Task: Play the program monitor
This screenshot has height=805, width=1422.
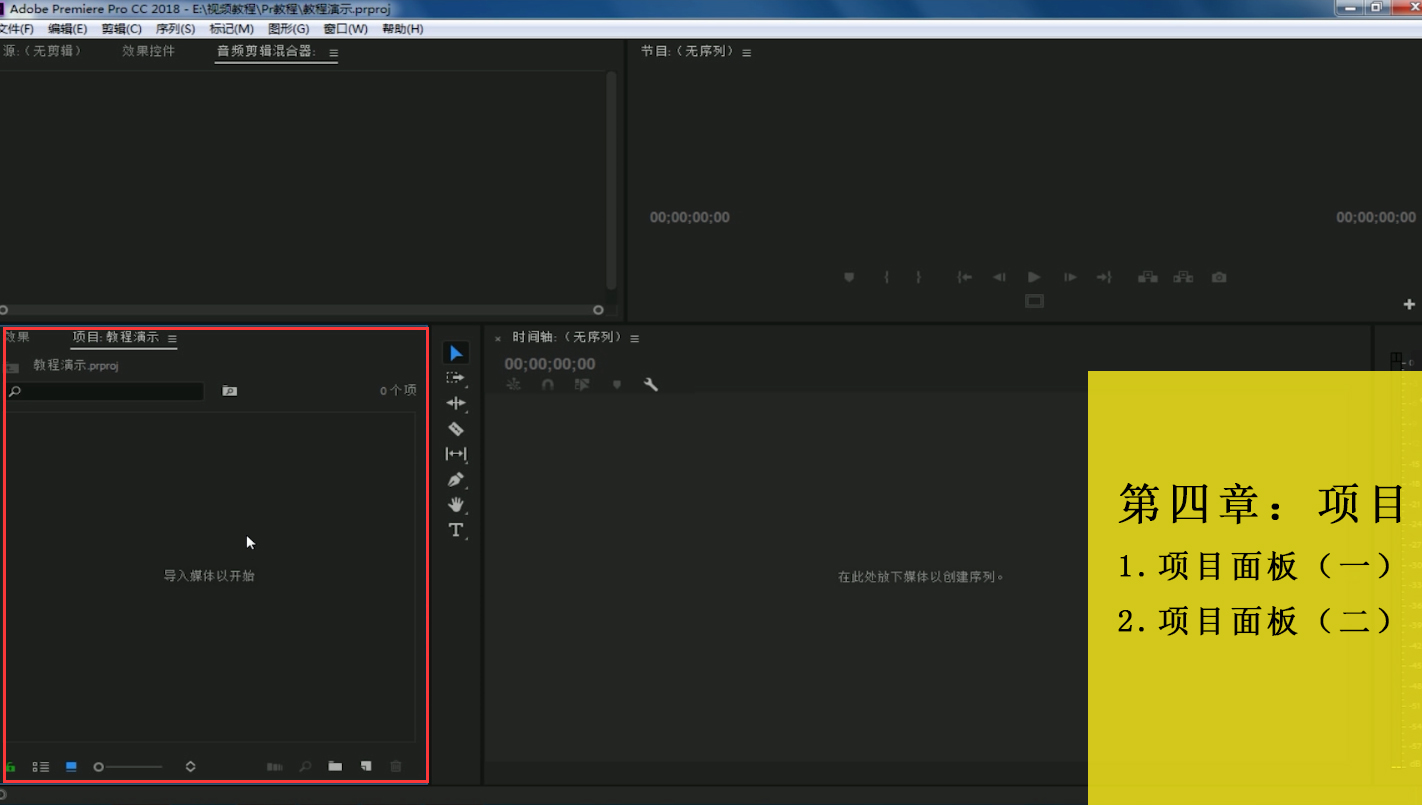Action: pos(1034,277)
